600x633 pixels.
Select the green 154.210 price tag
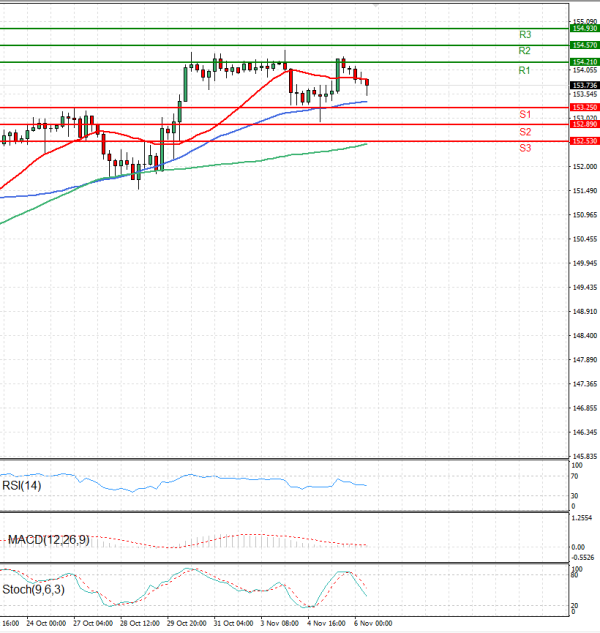584,62
